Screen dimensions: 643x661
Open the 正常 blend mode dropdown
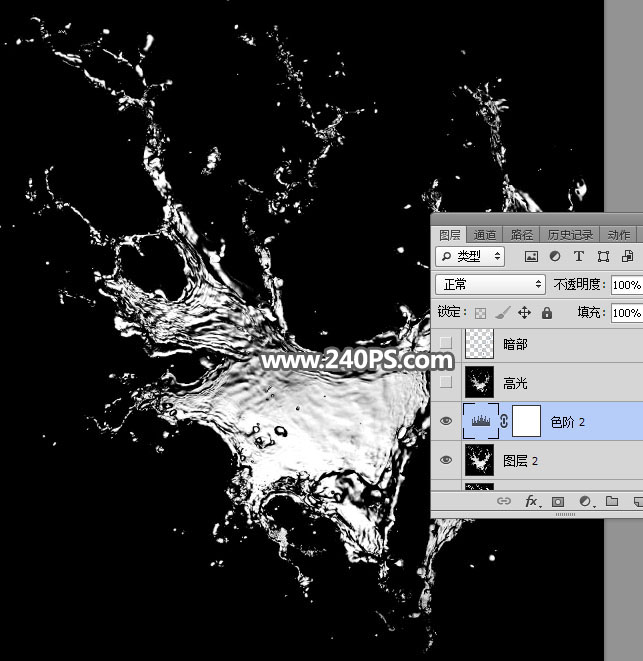click(x=490, y=284)
